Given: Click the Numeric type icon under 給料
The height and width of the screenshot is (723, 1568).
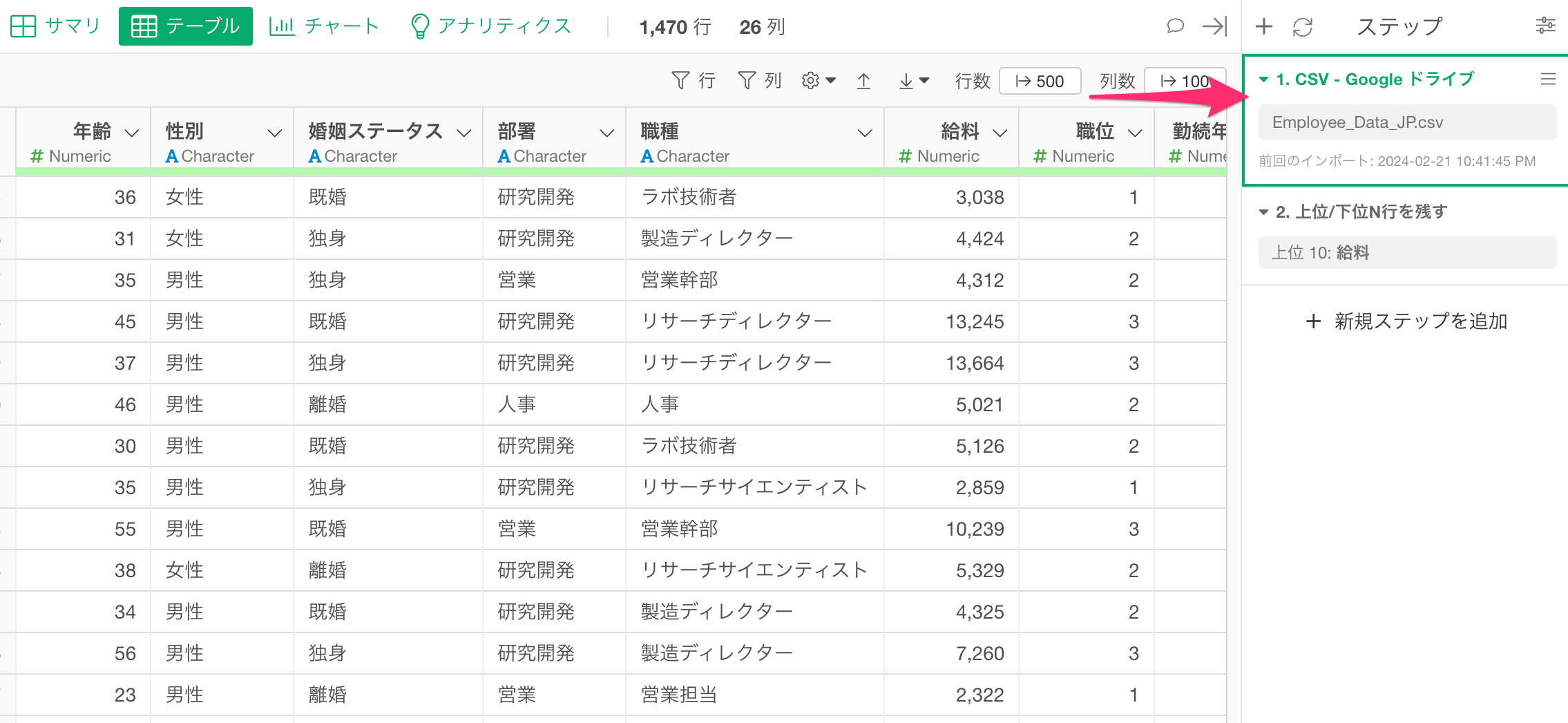Looking at the screenshot, I should (905, 157).
